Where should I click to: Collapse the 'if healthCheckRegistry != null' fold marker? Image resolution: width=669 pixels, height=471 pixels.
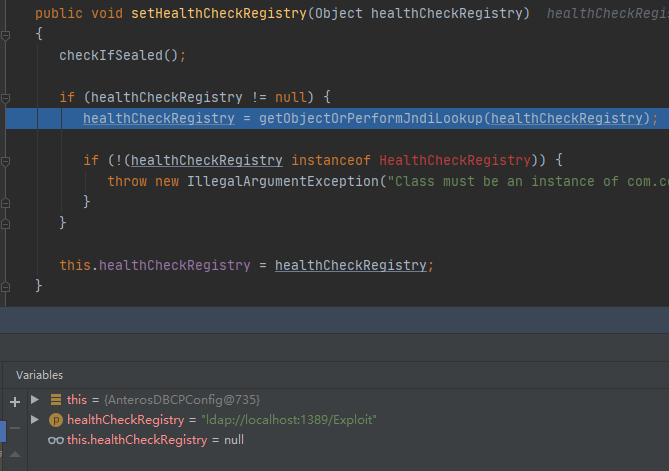(x=6, y=97)
